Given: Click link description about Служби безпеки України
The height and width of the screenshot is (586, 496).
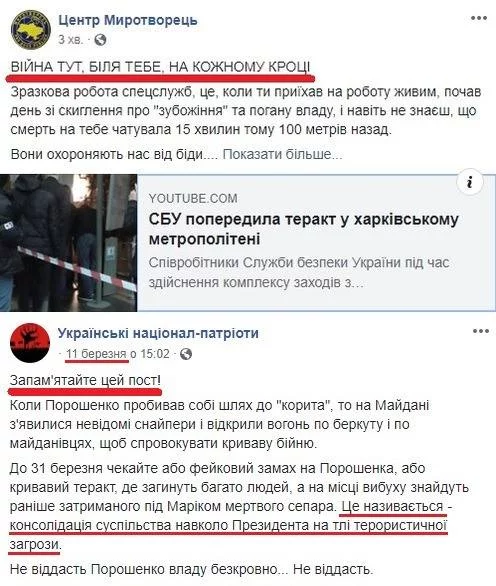Looking at the screenshot, I should [x=299, y=272].
